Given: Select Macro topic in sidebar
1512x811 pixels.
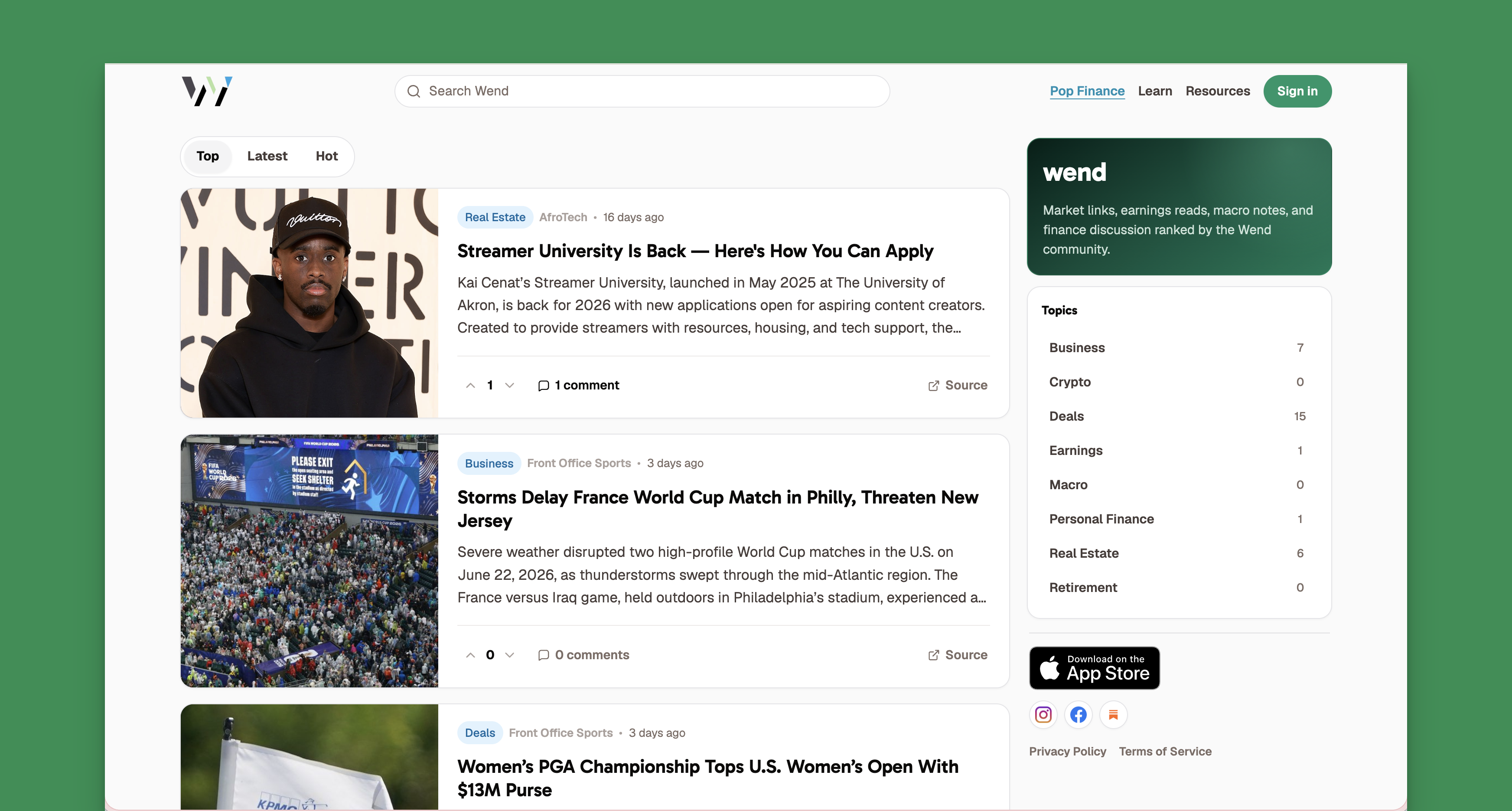Looking at the screenshot, I should (x=1179, y=484).
